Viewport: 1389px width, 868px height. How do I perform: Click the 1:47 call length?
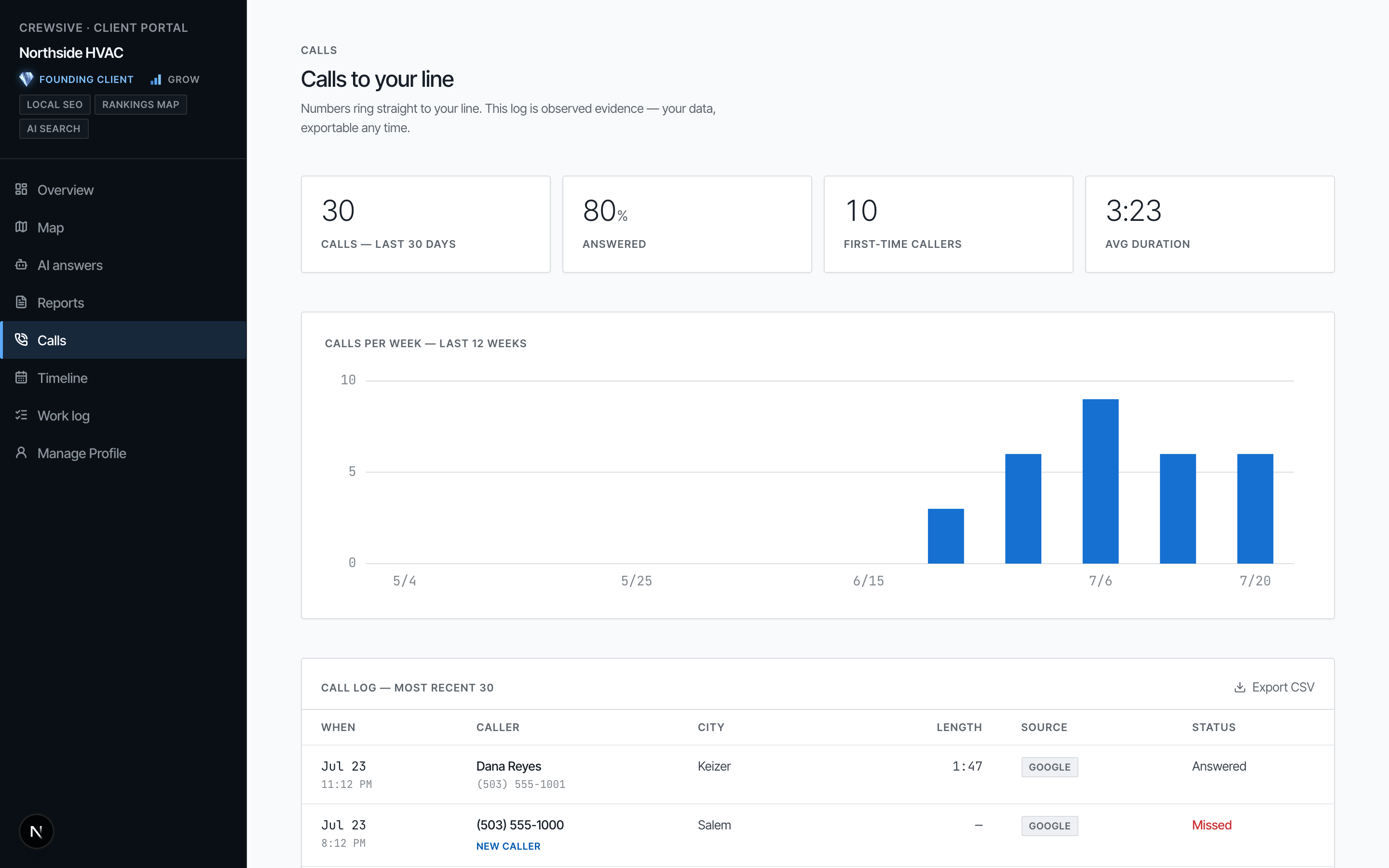[x=967, y=766]
